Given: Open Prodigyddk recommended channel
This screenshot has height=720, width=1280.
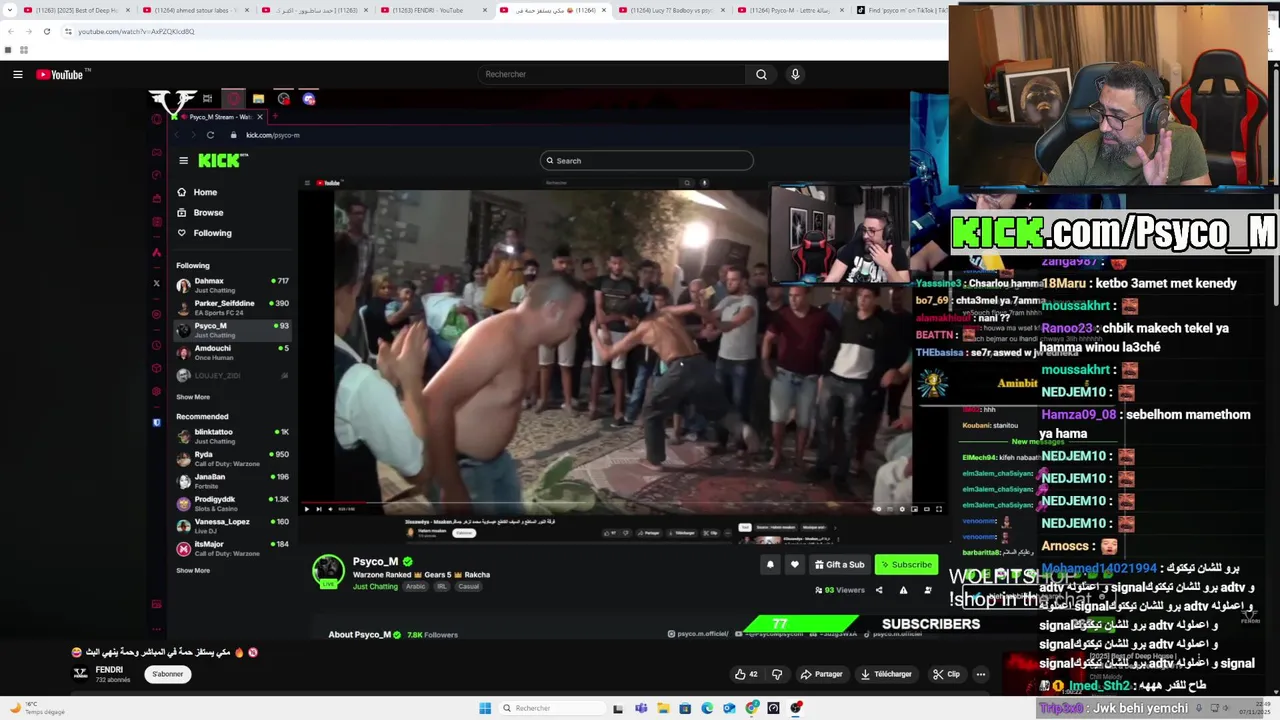Looking at the screenshot, I should (233, 503).
